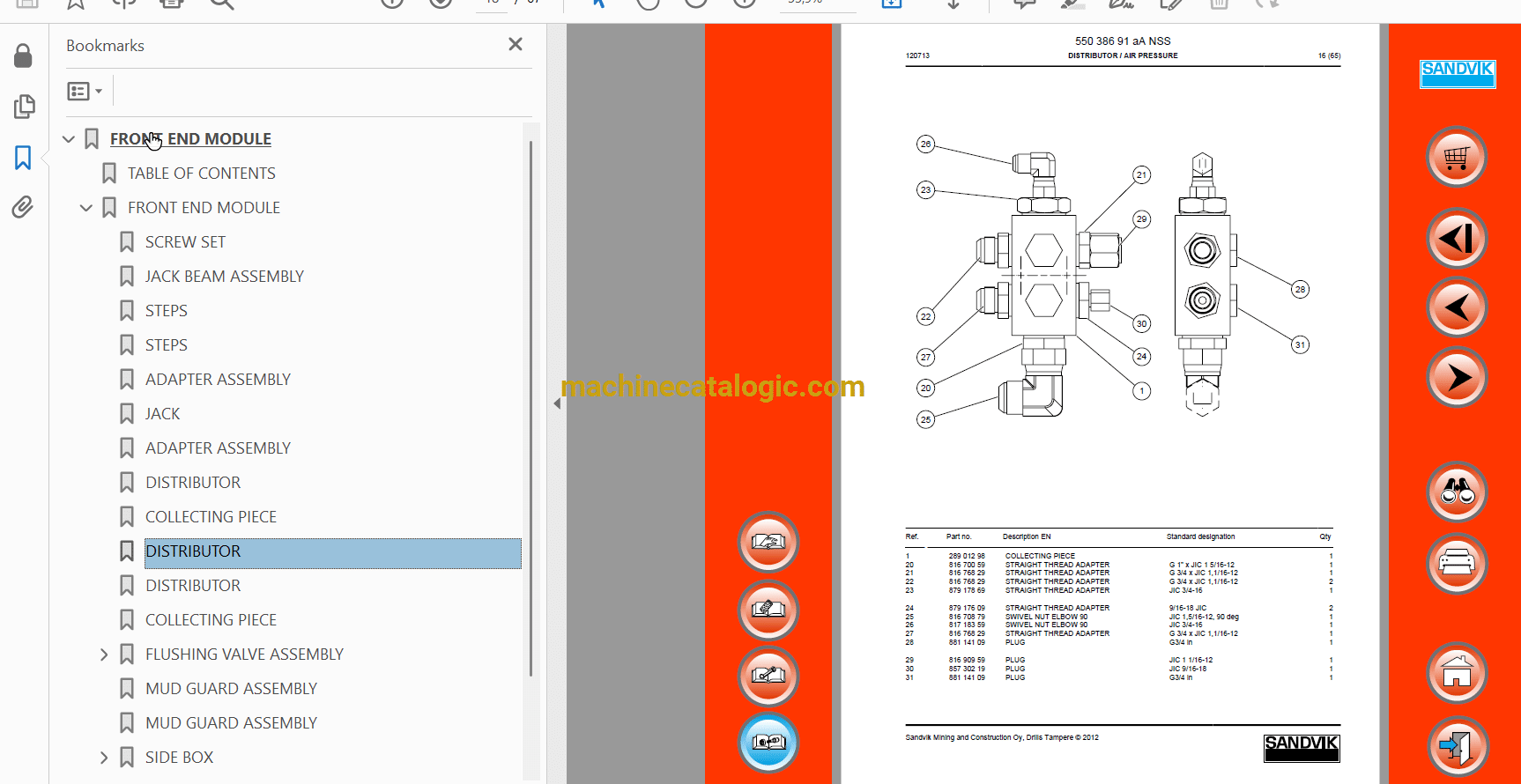
Task: Click the bookmarks panel vertical scrollbar
Action: [530, 408]
